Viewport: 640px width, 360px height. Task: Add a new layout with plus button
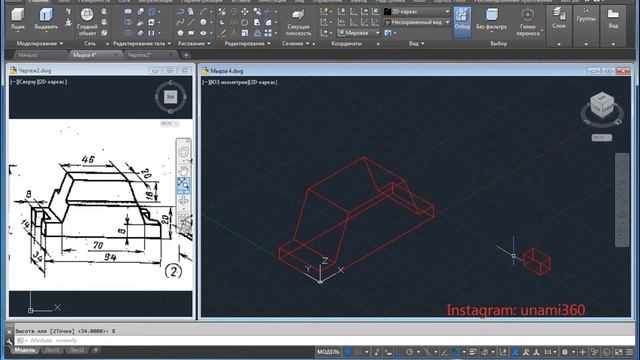(x=96, y=350)
